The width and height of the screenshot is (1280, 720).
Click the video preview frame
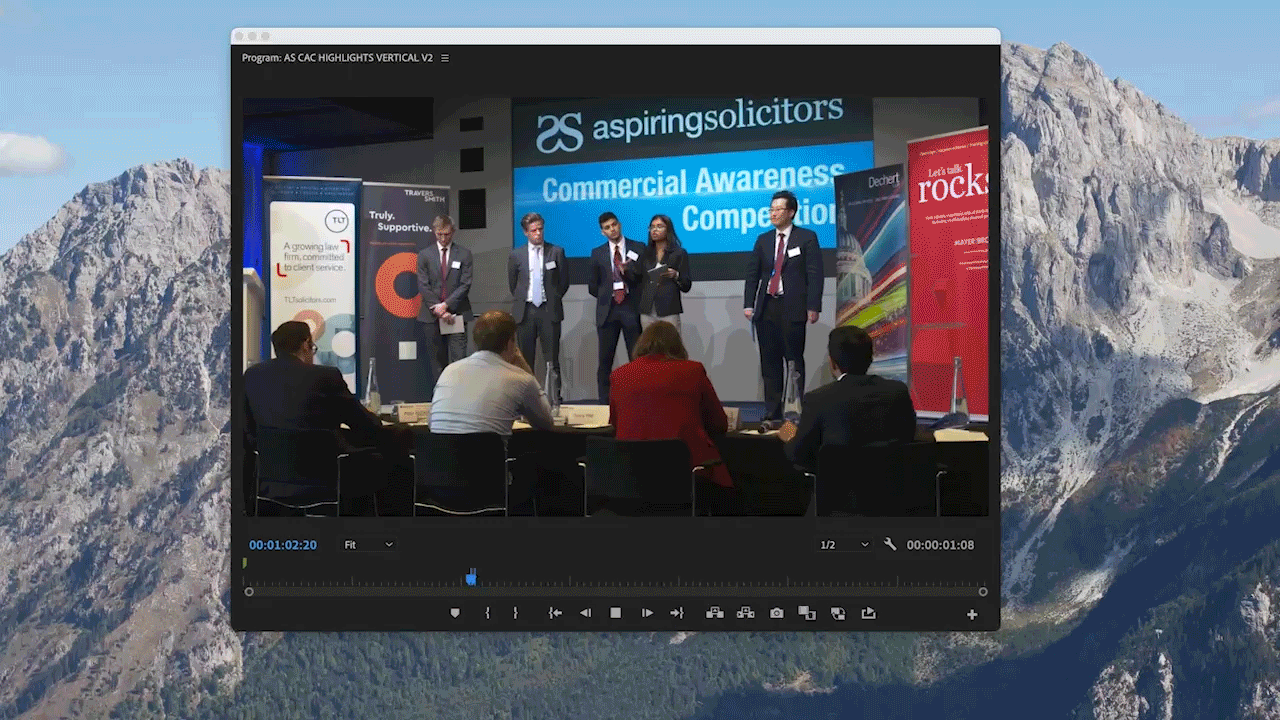tap(615, 306)
